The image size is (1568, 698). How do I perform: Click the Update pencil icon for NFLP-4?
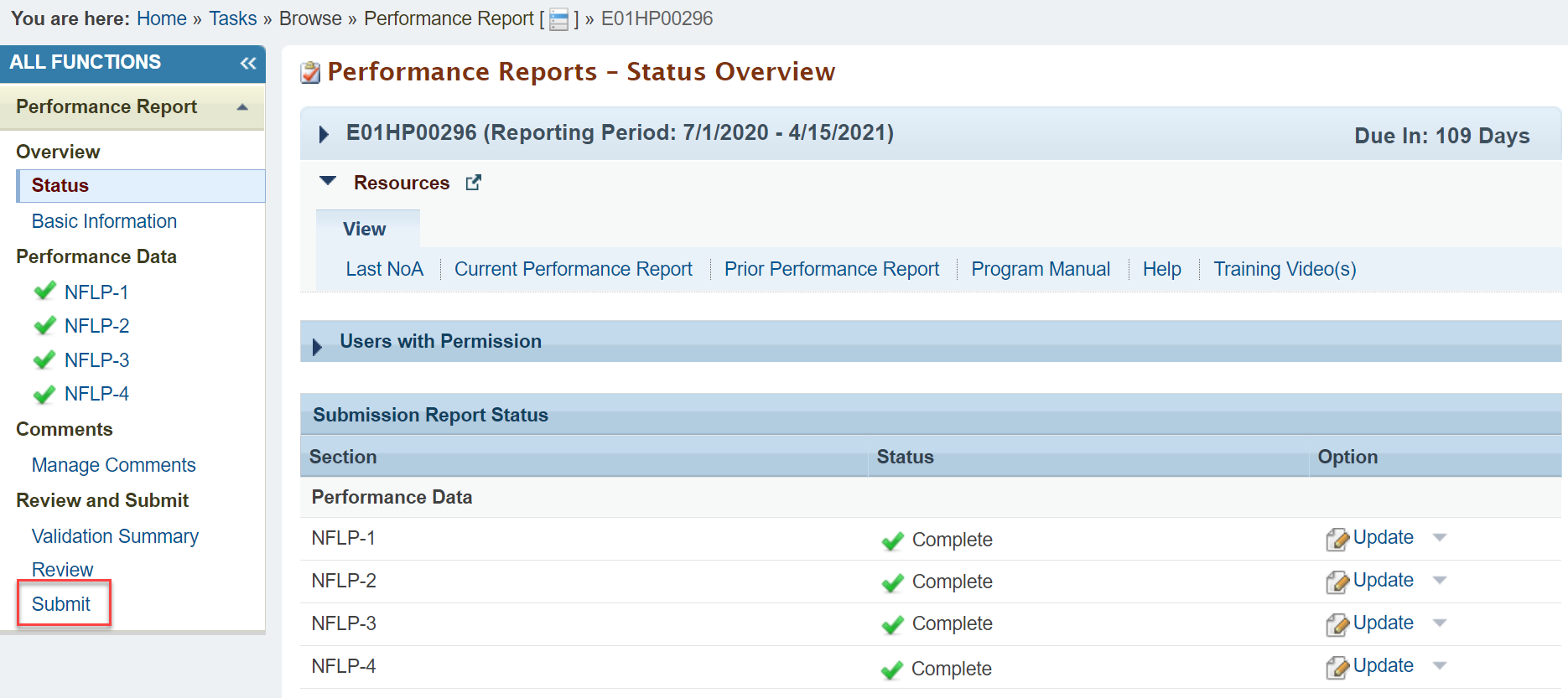click(x=1337, y=667)
